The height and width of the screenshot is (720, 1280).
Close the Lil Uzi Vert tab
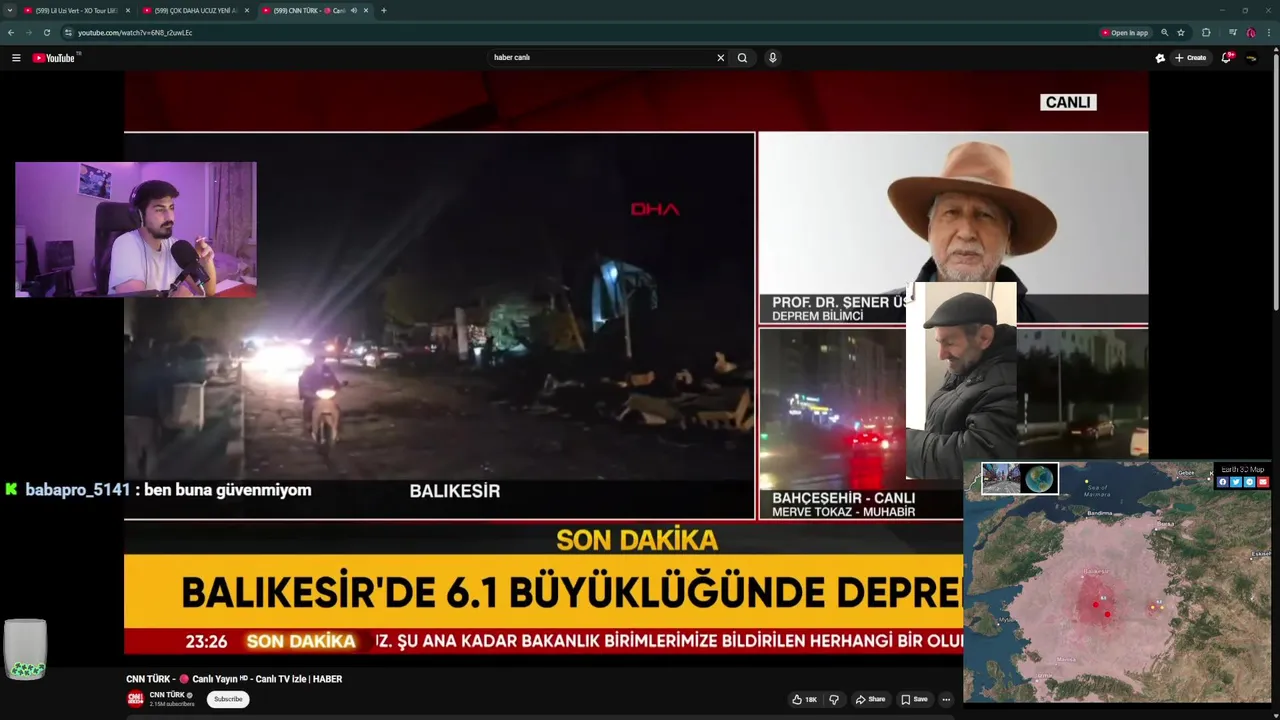pos(127,10)
